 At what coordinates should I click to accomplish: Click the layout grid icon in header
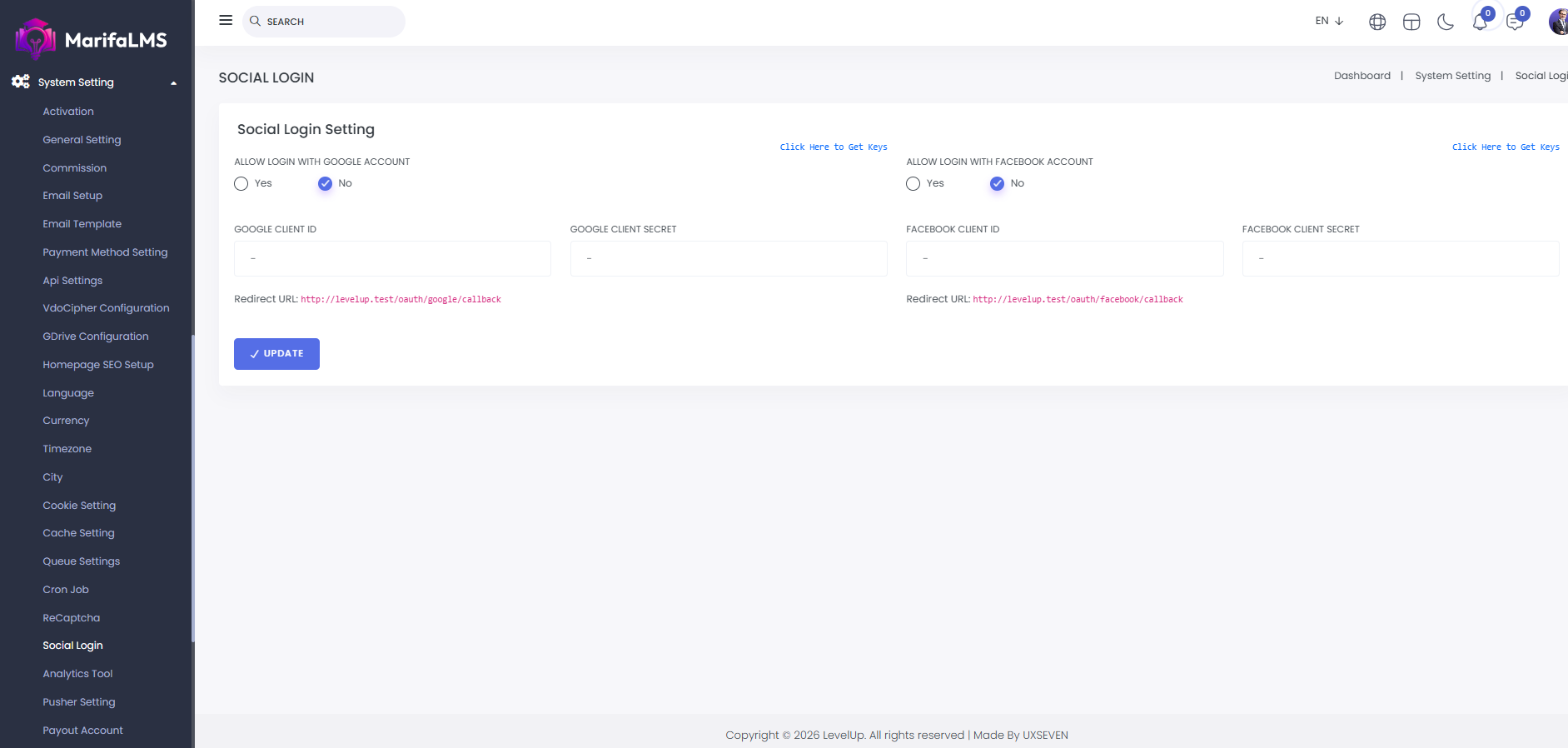[1411, 22]
